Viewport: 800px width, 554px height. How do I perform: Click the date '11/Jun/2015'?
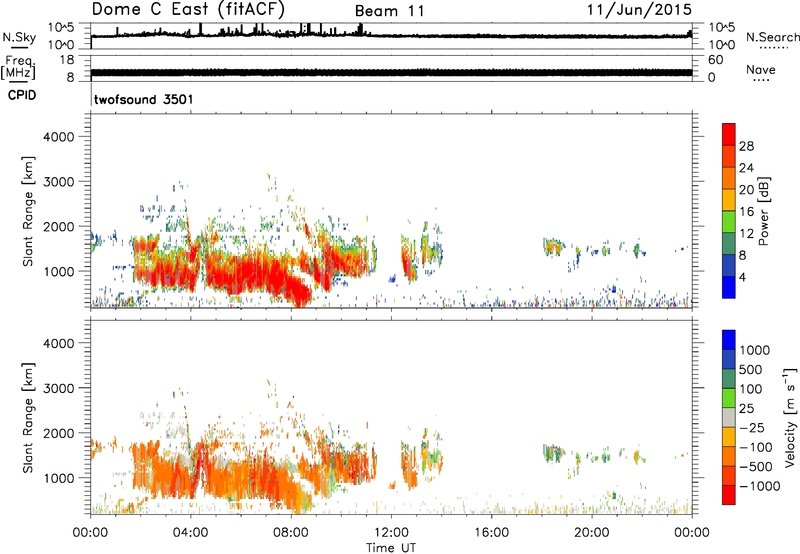pos(639,9)
